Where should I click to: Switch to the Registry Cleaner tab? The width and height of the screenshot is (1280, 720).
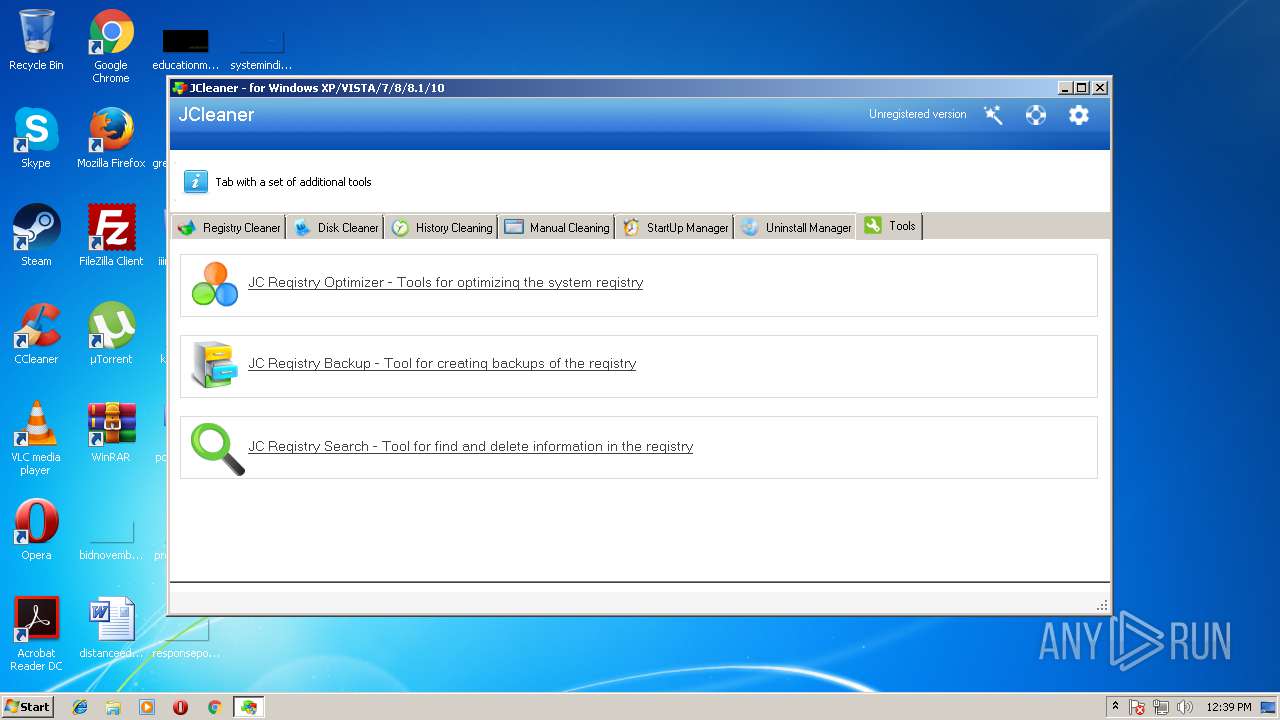(229, 227)
